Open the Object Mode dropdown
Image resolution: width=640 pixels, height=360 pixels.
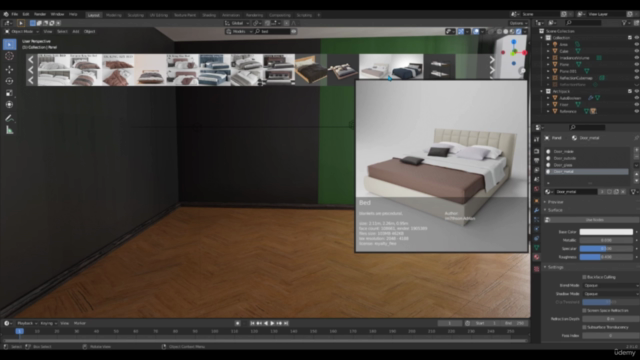[x=22, y=31]
